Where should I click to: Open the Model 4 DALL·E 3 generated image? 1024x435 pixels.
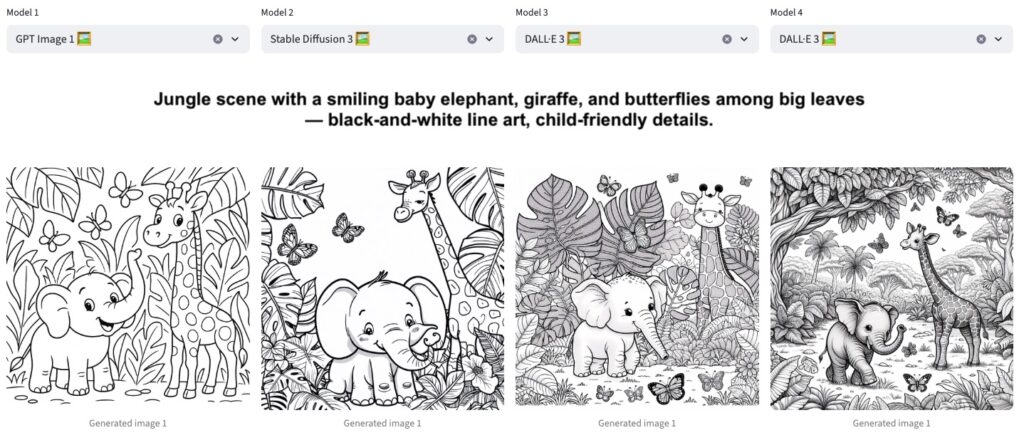click(x=891, y=288)
